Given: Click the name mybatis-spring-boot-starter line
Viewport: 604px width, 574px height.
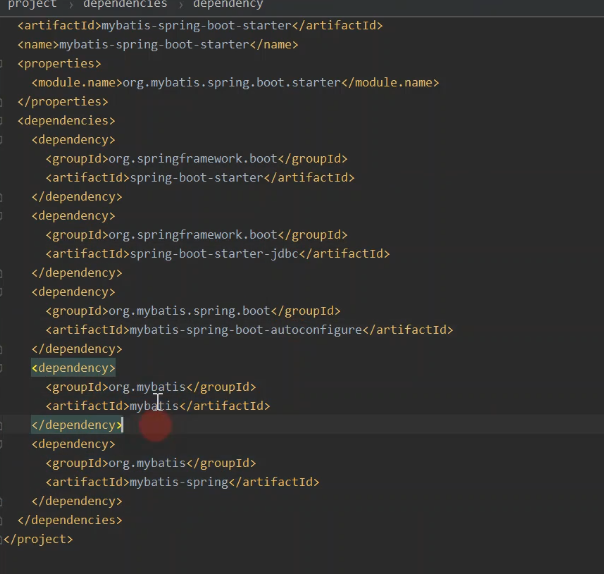Looking at the screenshot, I should (158, 45).
